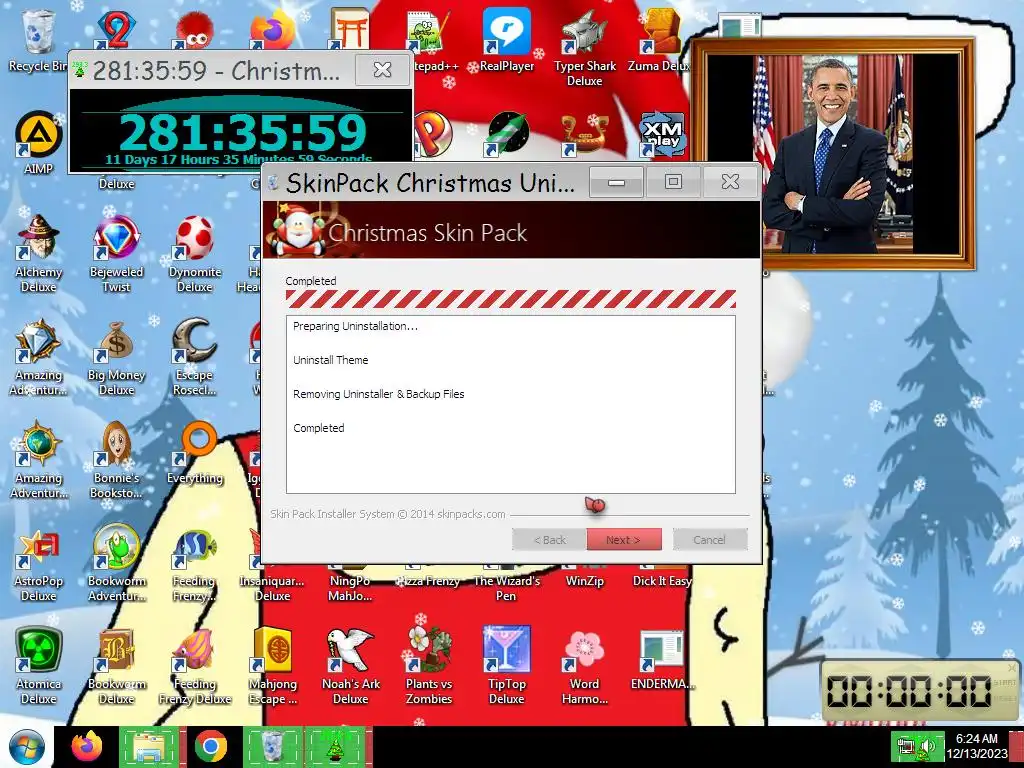Open Alchemy Deluxe desktop shortcut

click(x=38, y=253)
